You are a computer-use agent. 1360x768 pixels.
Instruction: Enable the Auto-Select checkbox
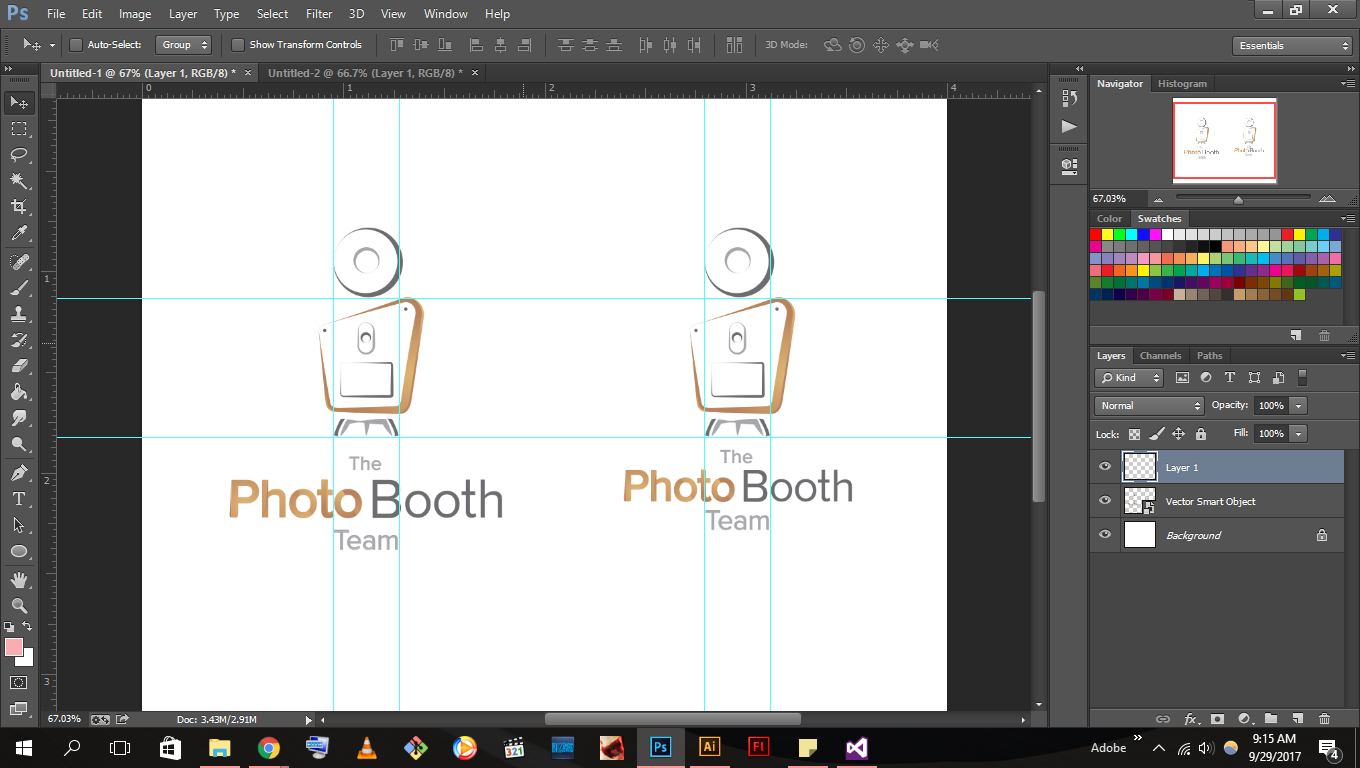point(77,45)
